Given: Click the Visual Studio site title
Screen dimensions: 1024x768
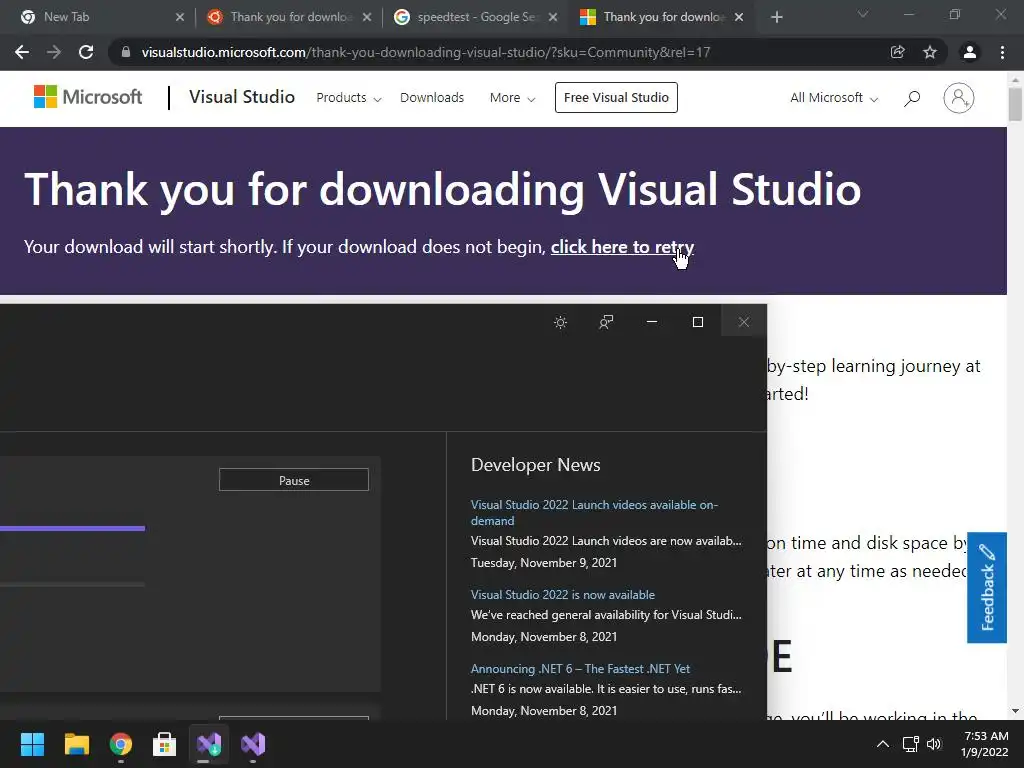Looking at the screenshot, I should tap(242, 97).
